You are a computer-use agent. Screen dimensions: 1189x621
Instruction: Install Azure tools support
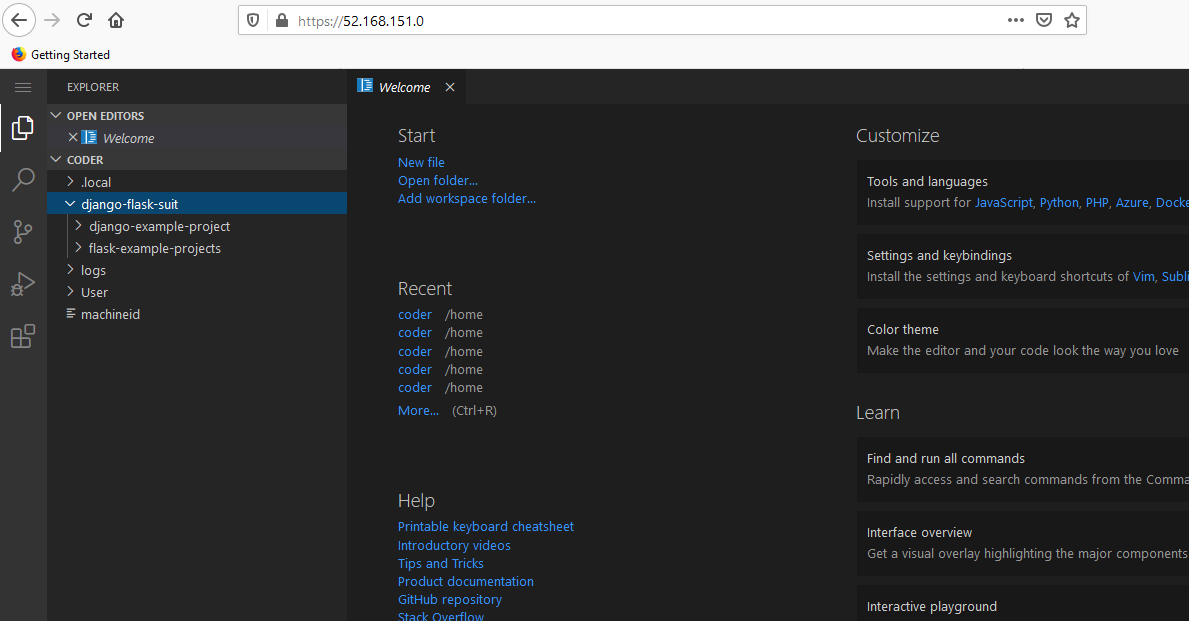tap(1131, 202)
